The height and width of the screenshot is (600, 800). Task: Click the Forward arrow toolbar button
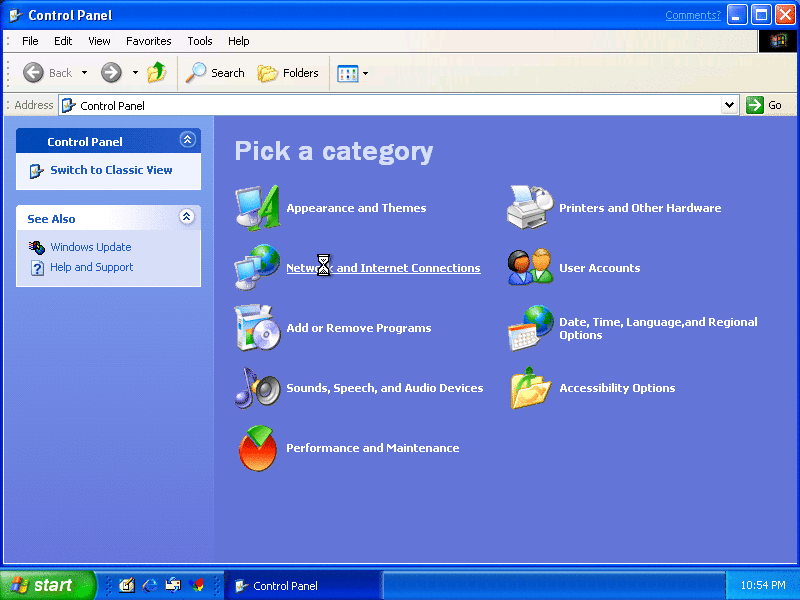point(111,73)
